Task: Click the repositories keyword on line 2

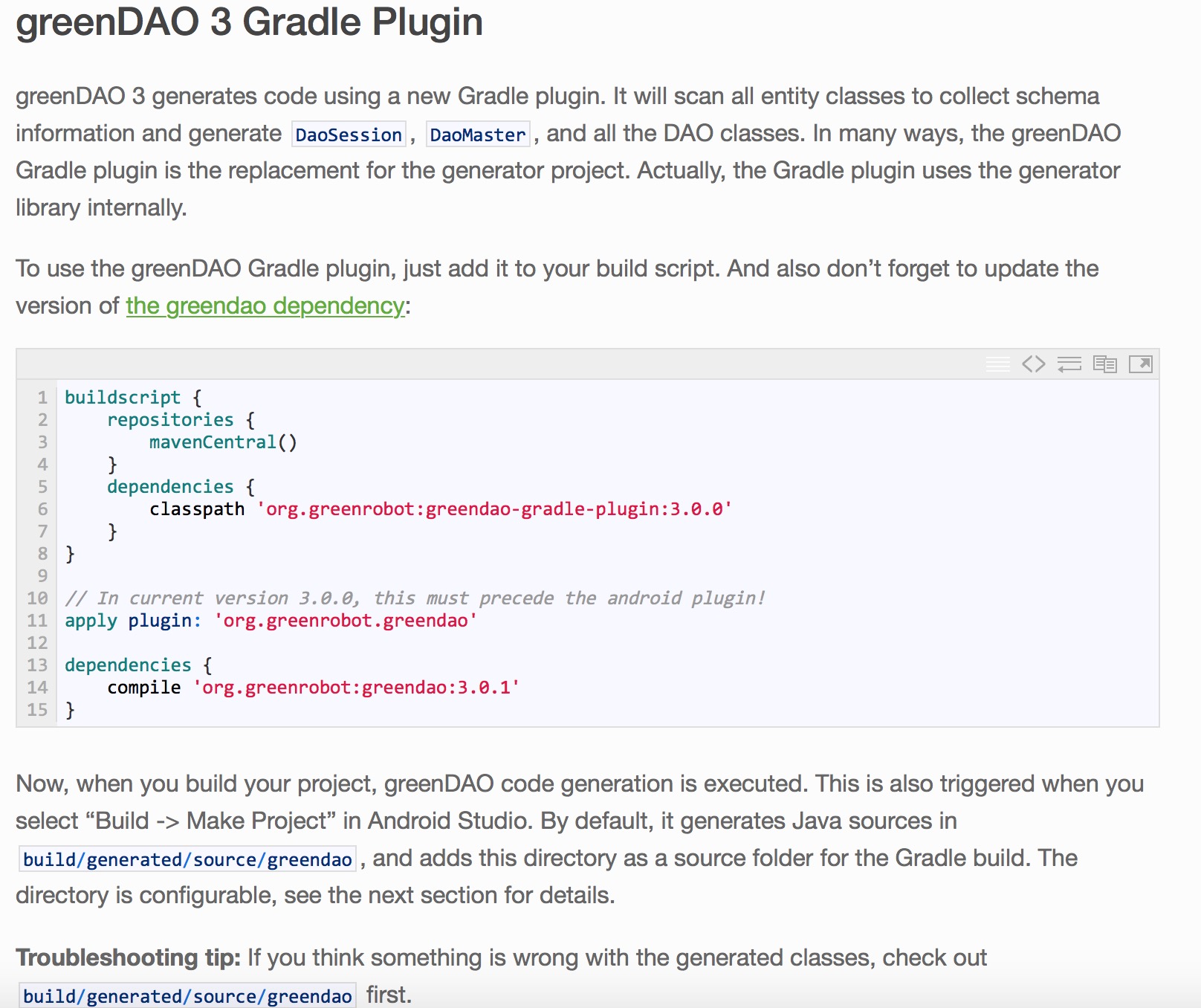Action: click(170, 420)
